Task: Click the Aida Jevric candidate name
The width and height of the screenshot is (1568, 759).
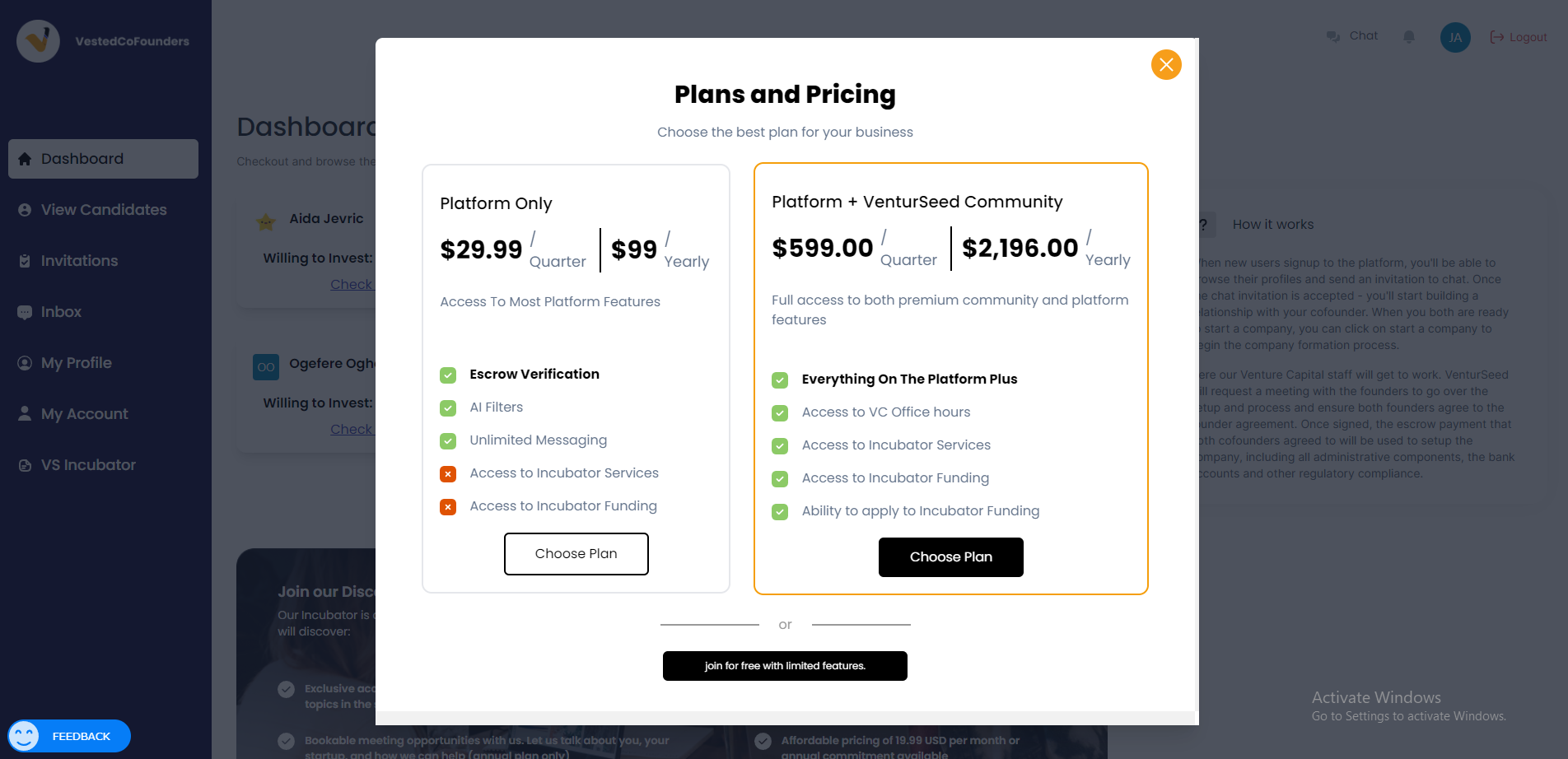Action: click(x=326, y=219)
